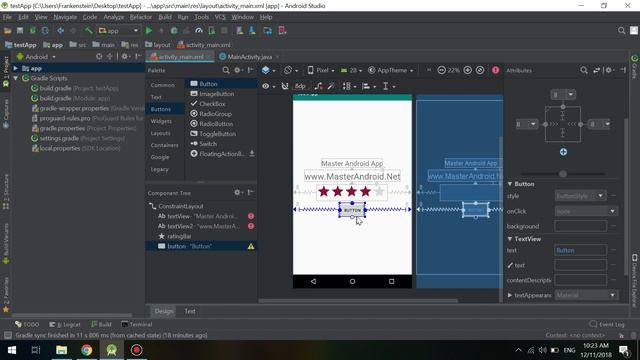Open the File menu
The width and height of the screenshot is (640, 360).
point(7,17)
